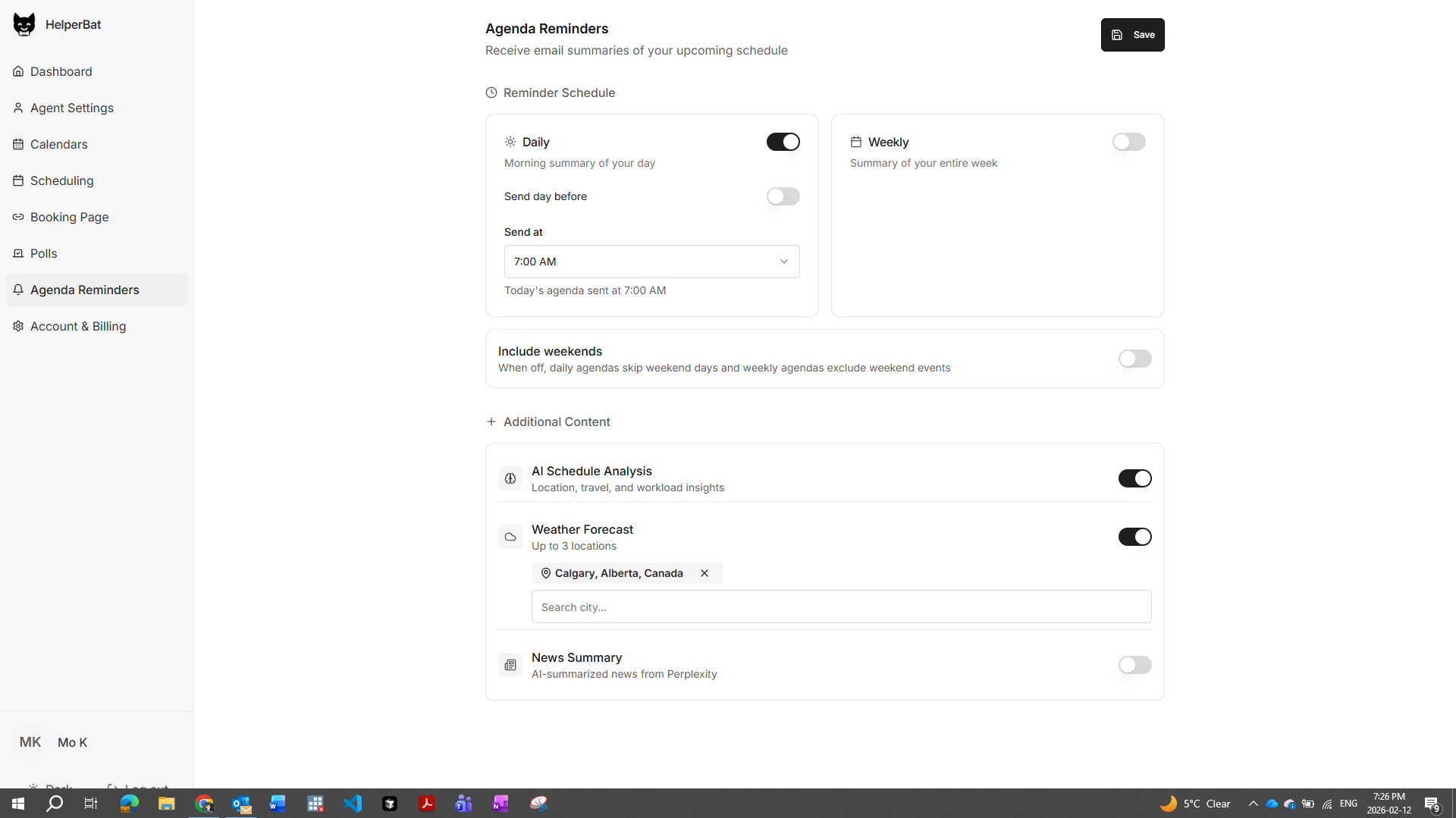Select the Booking Page link icon
Image resolution: width=1456 pixels, height=818 pixels.
click(18, 216)
